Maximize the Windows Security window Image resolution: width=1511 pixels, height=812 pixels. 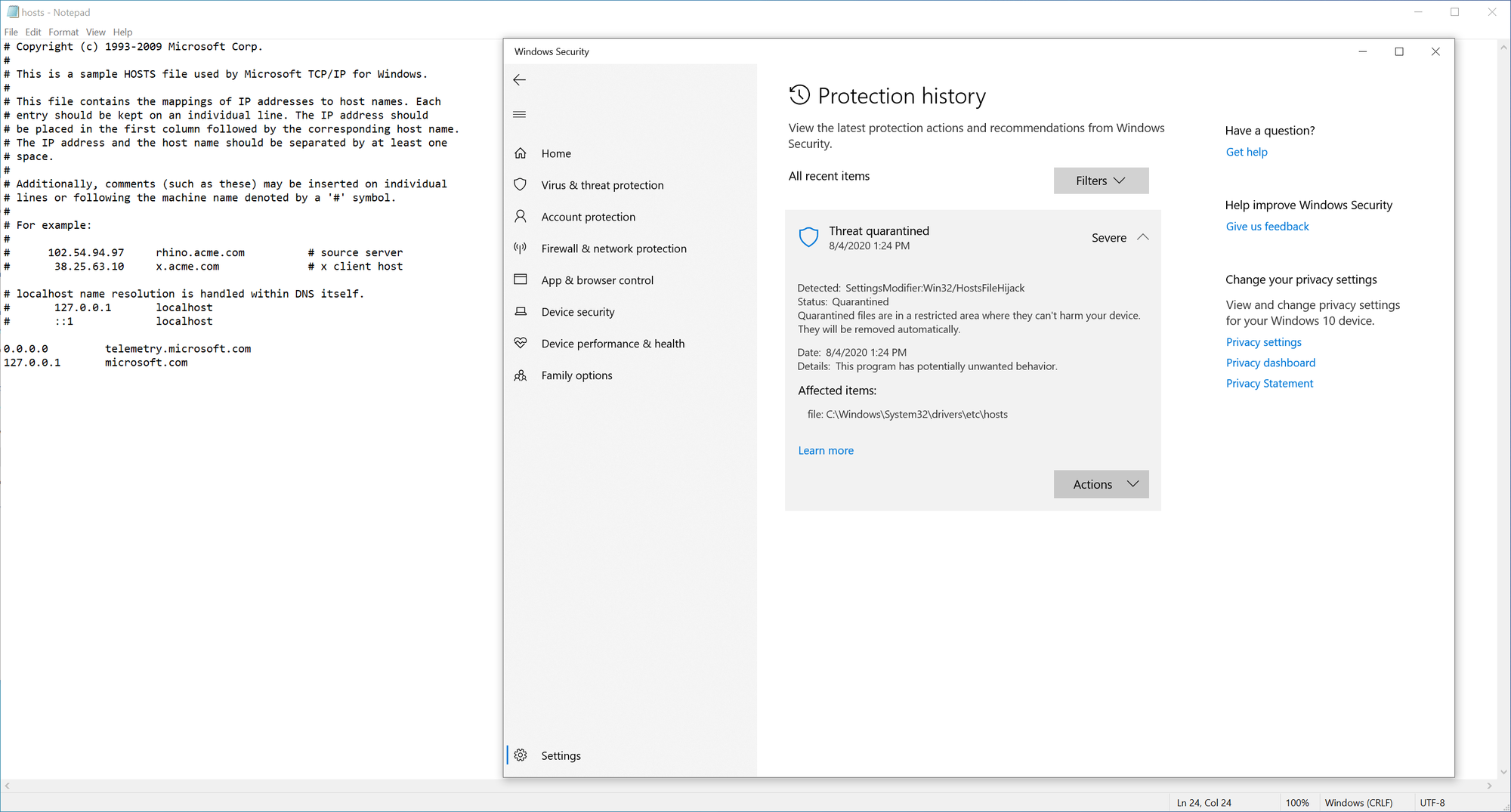click(x=1399, y=51)
